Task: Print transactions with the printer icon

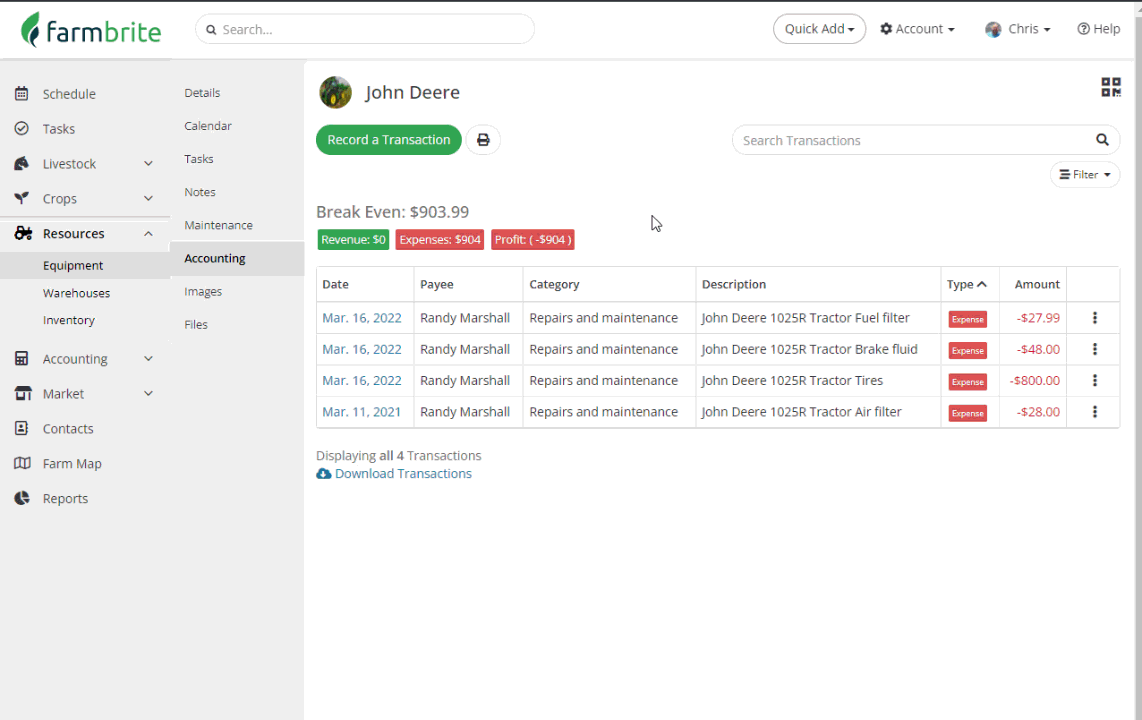Action: pos(483,140)
